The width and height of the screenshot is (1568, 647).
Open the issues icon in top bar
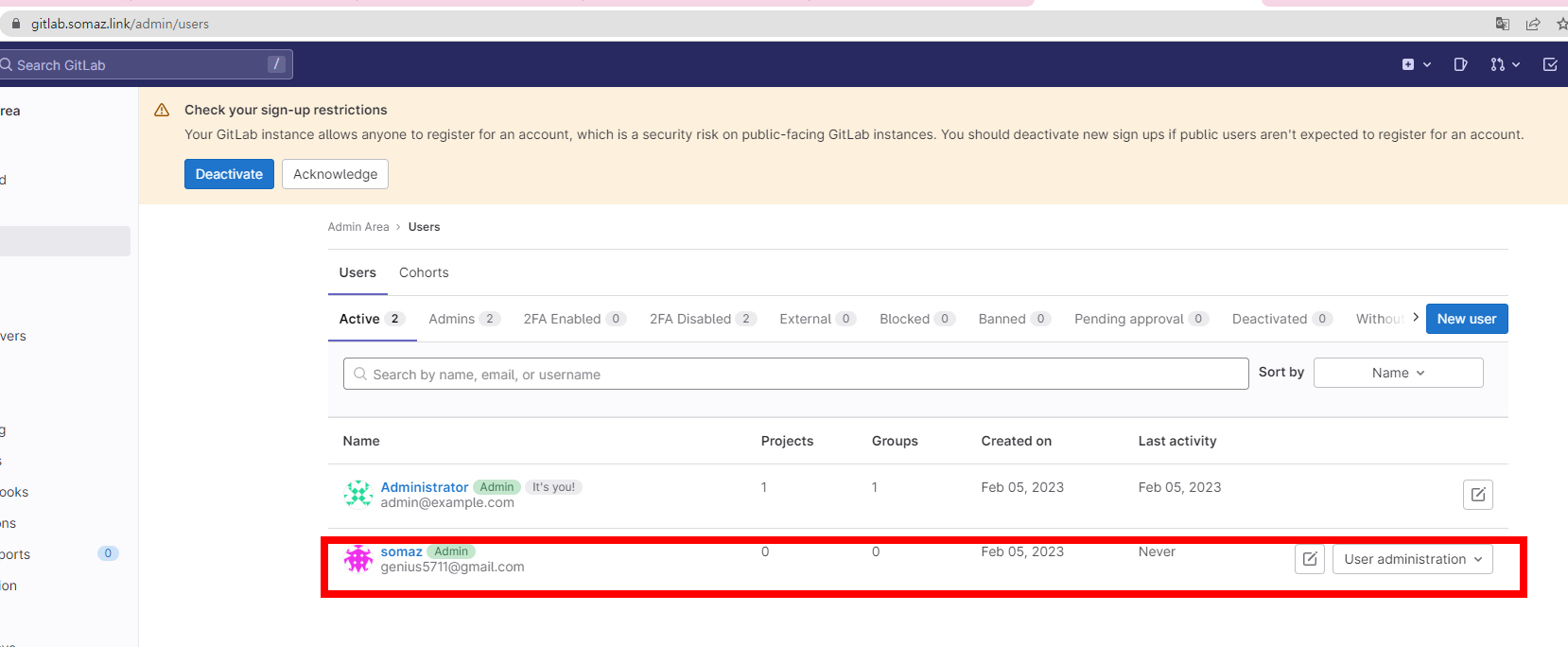click(1460, 64)
